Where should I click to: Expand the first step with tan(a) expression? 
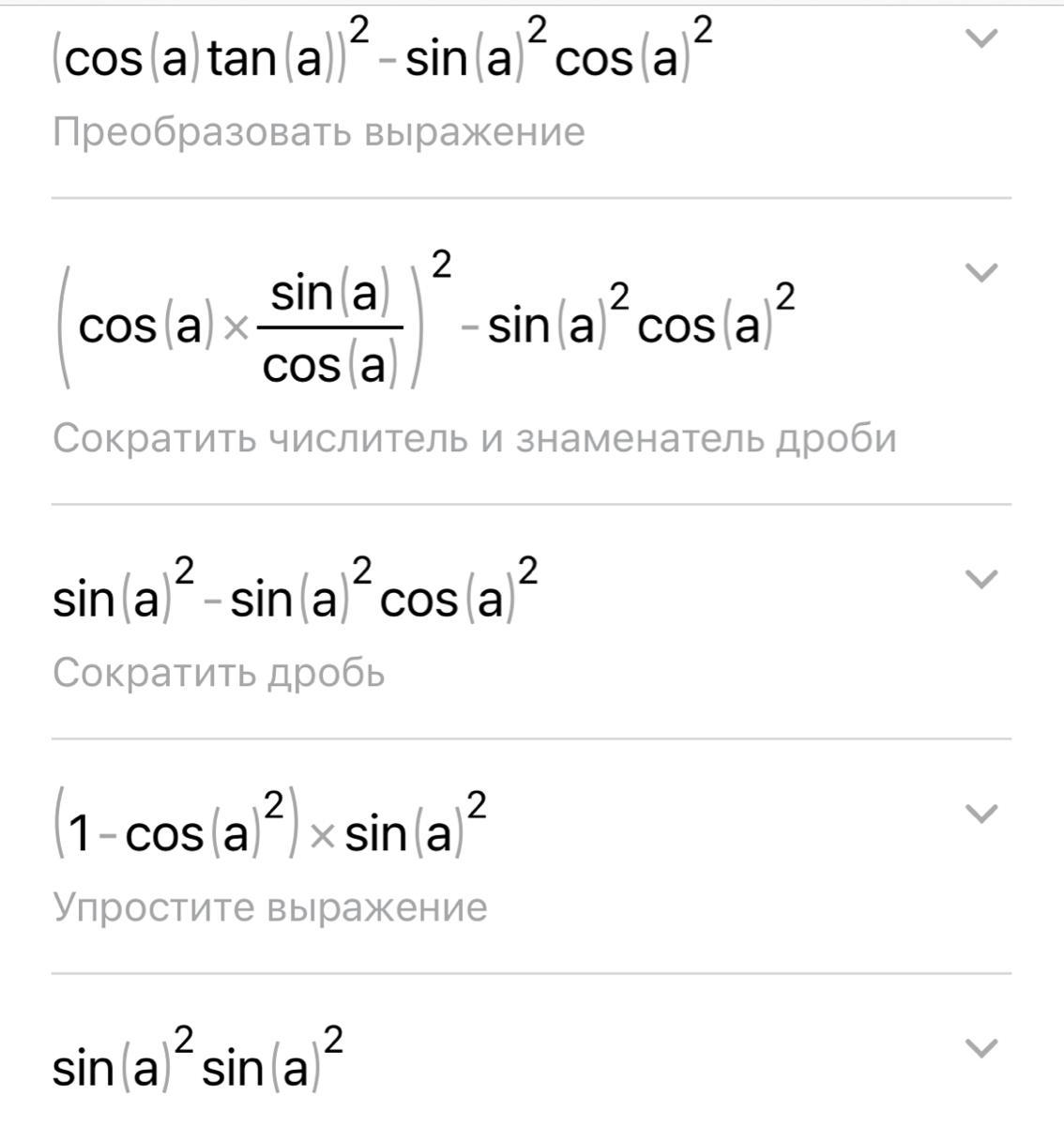980,38
